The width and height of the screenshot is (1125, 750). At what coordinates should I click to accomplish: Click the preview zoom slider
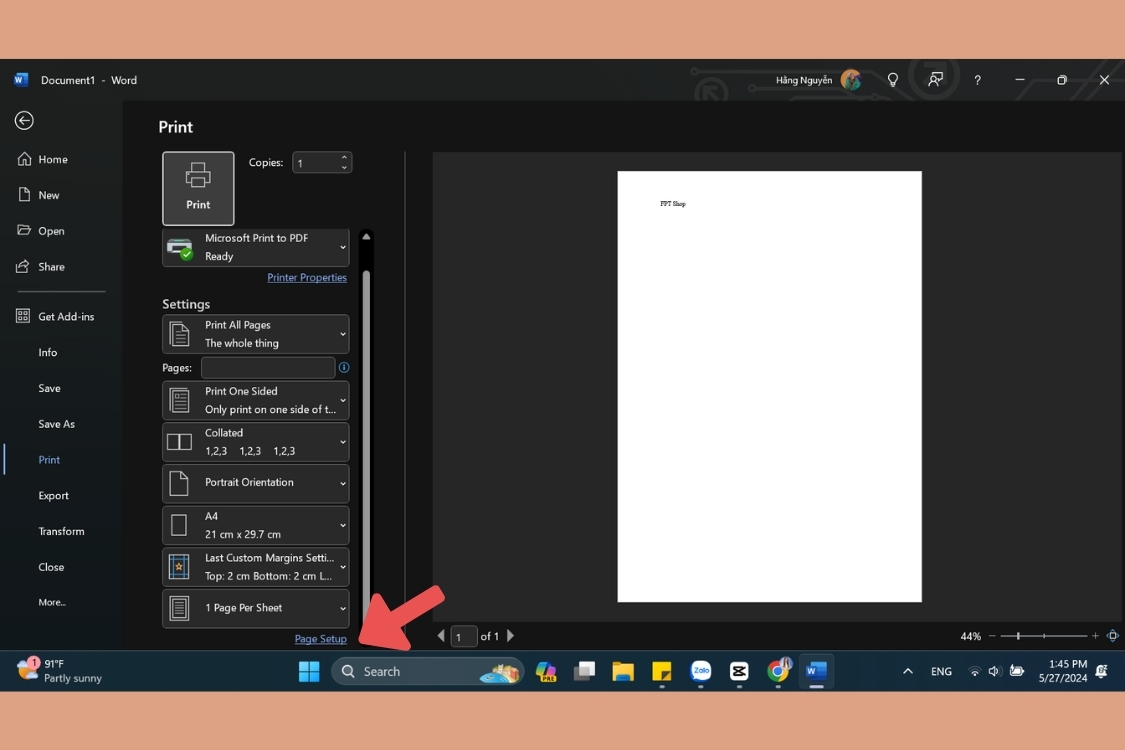click(1044, 636)
